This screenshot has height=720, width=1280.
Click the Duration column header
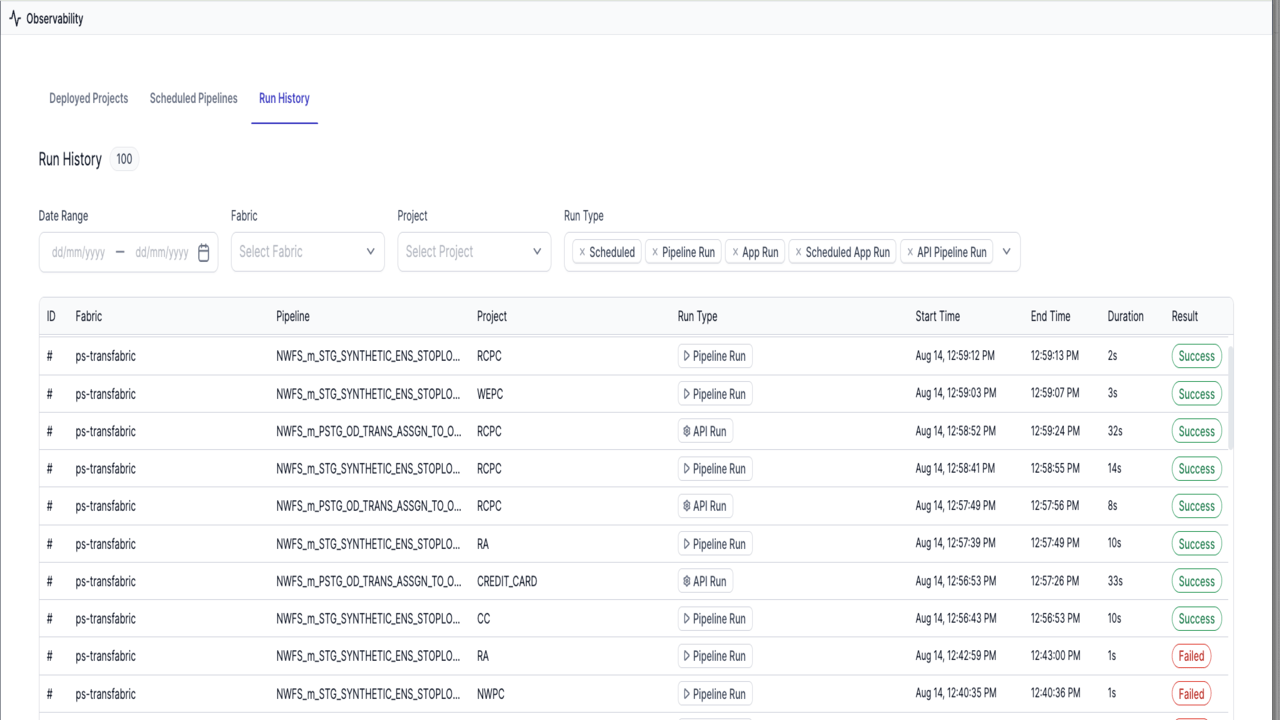pos(1125,316)
